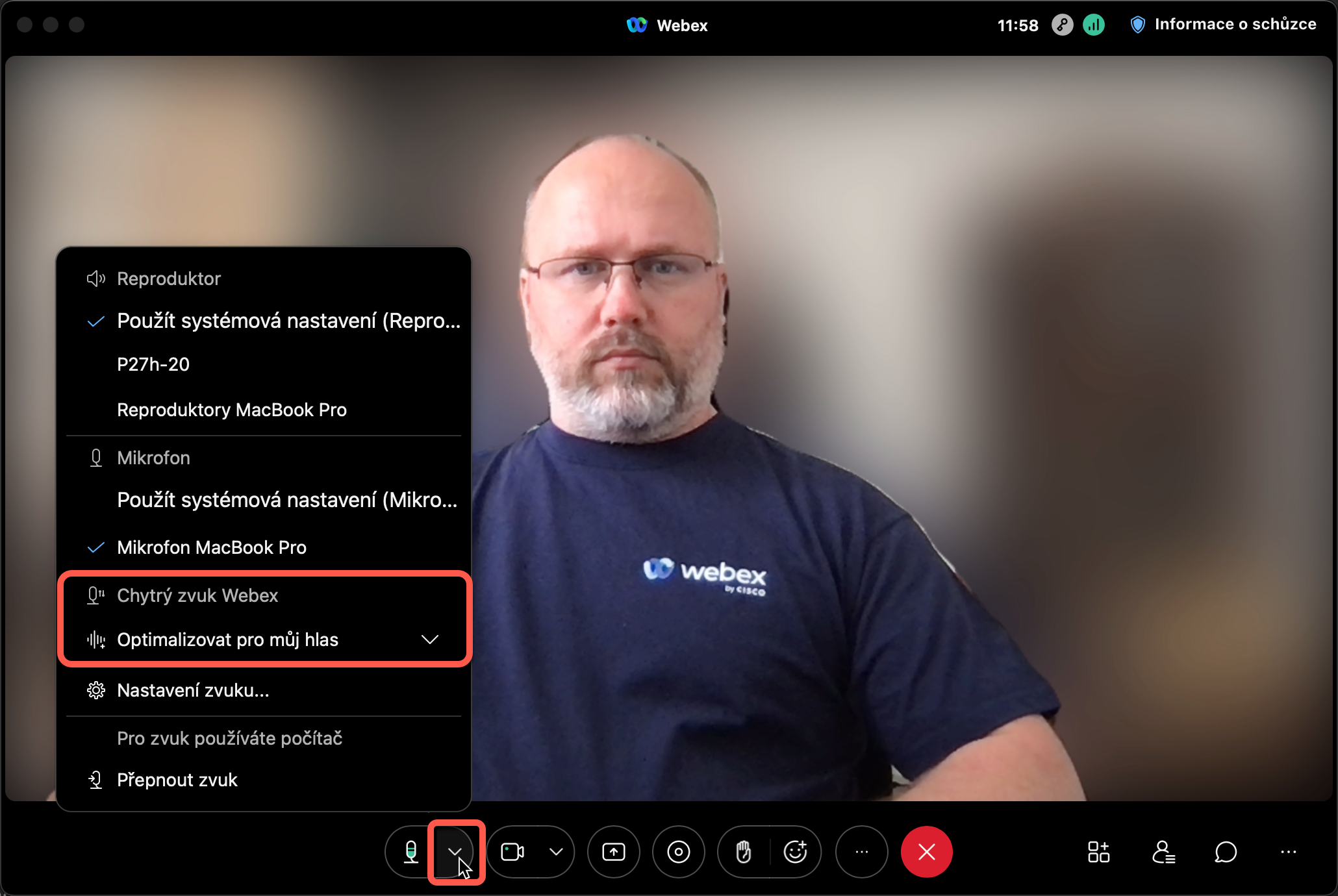Close the Webex window with the first window button

pos(25,25)
